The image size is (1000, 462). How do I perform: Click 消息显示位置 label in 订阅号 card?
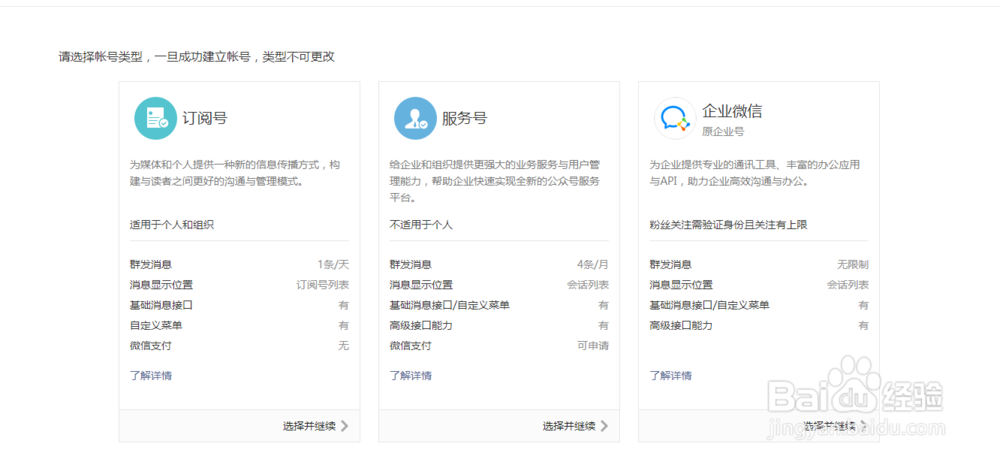coord(161,285)
